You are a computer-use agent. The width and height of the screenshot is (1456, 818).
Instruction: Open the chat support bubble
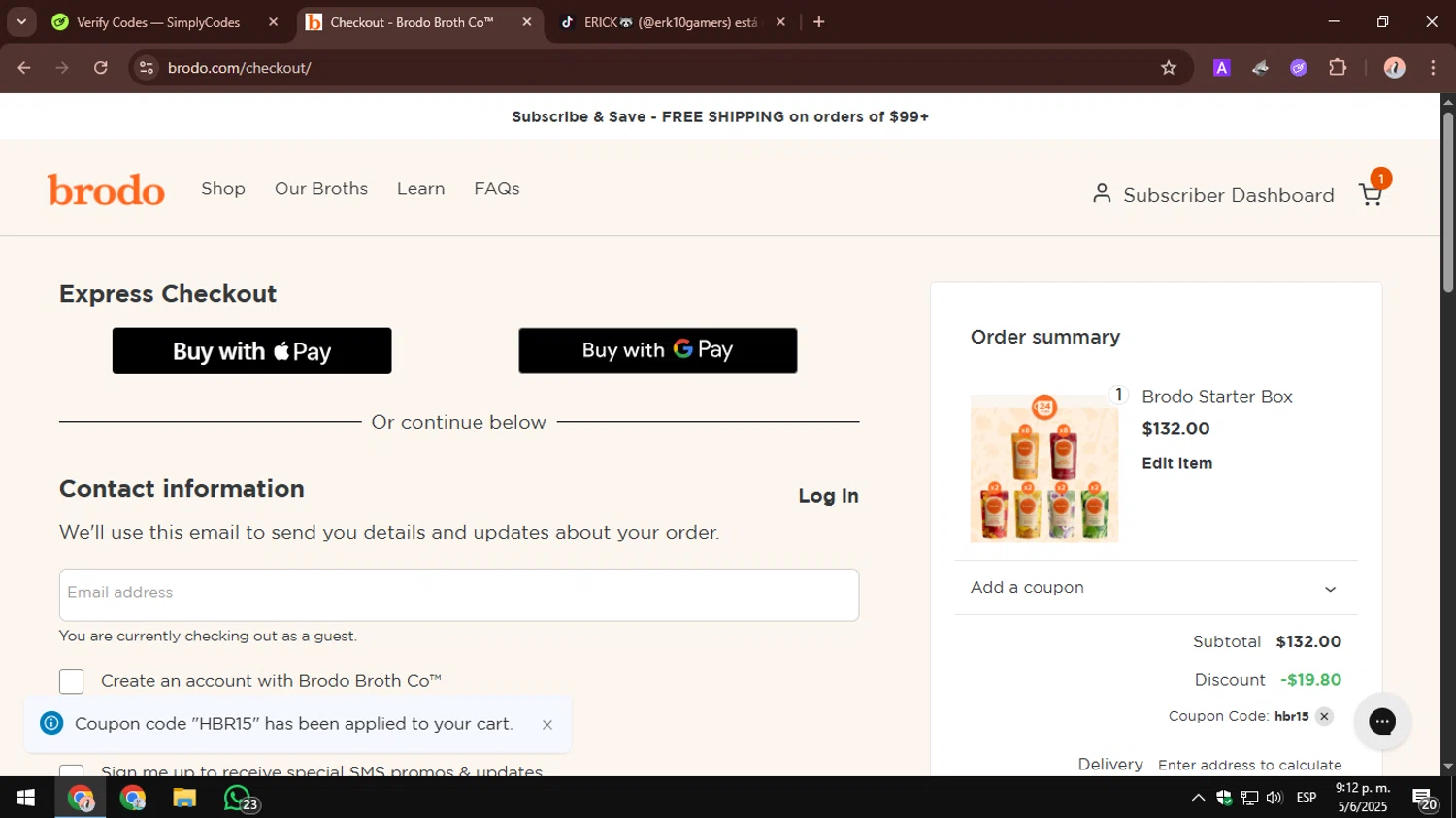click(1382, 721)
